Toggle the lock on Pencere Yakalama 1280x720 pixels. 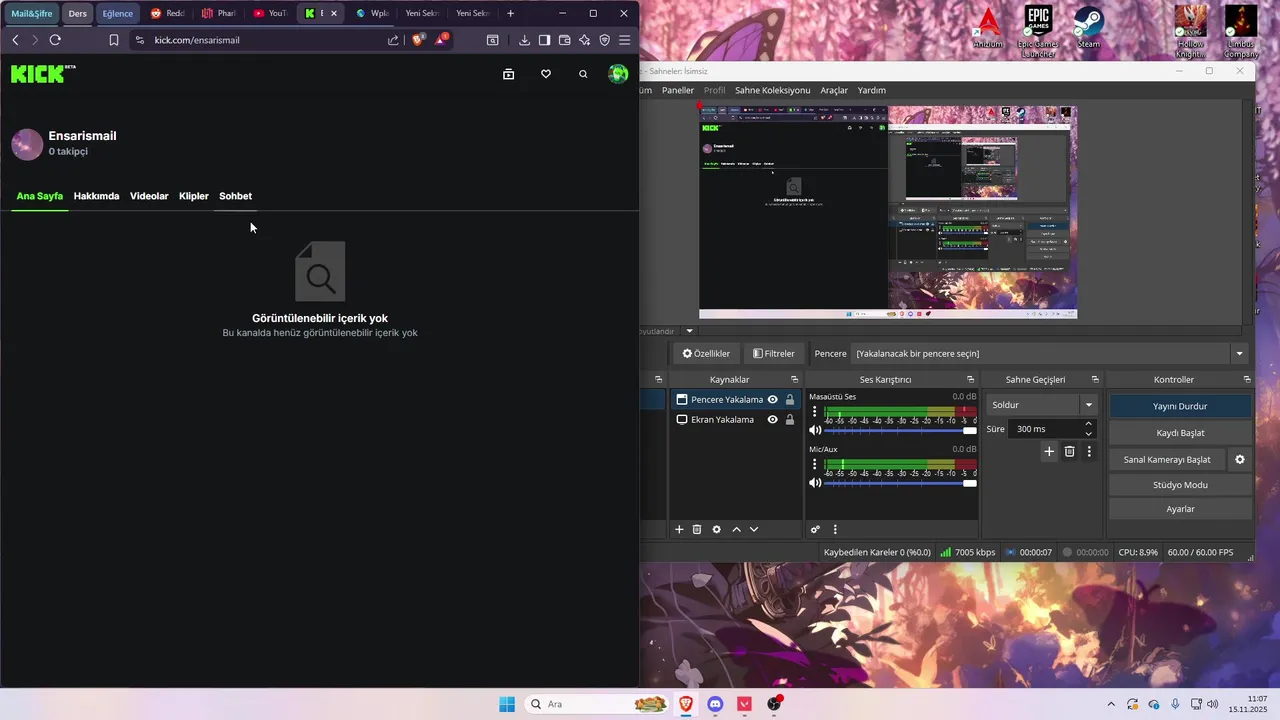coord(790,400)
